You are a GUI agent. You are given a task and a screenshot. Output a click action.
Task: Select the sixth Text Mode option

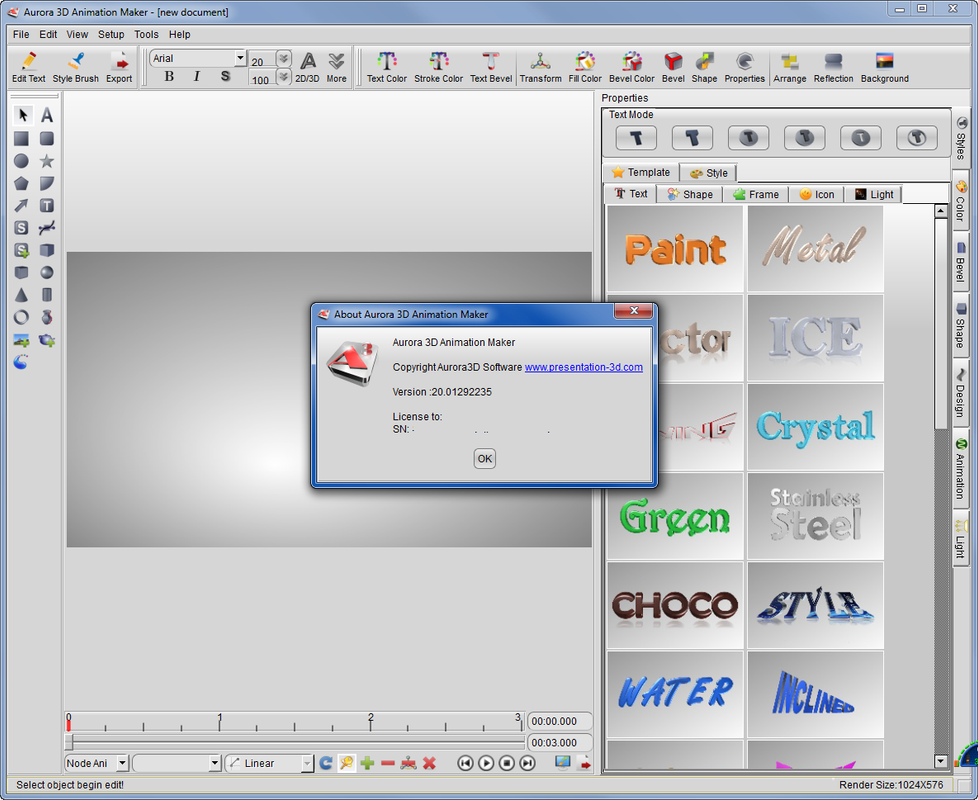coord(917,138)
